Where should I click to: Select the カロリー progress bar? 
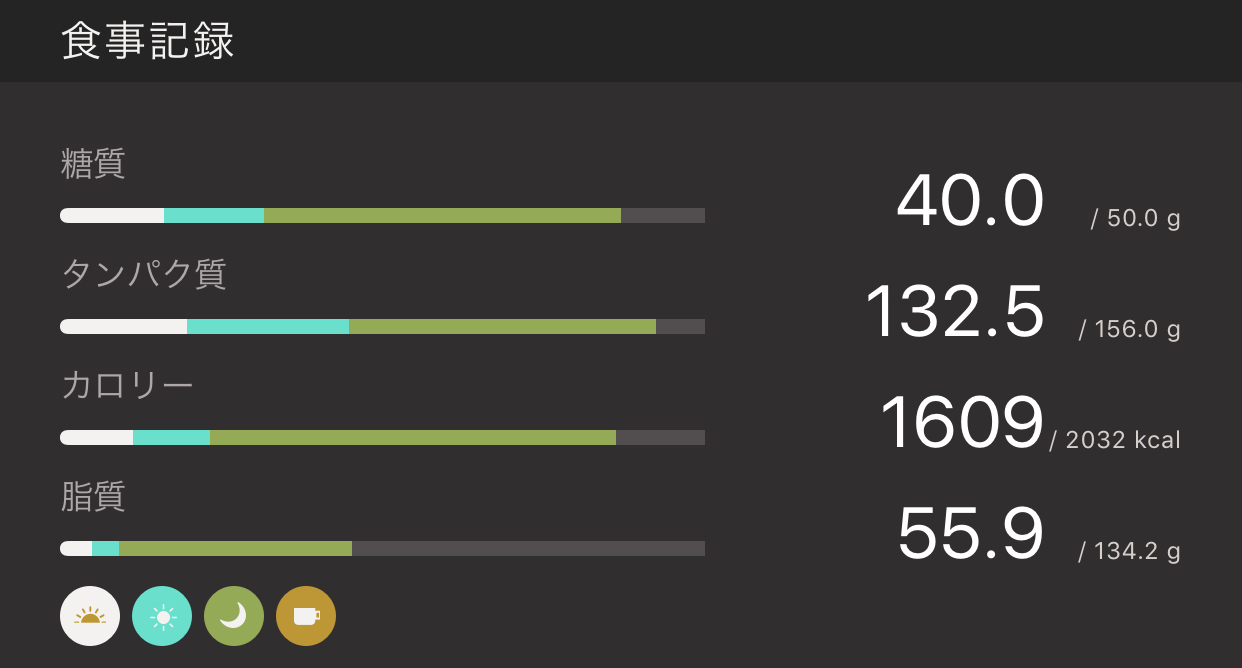[x=382, y=437]
